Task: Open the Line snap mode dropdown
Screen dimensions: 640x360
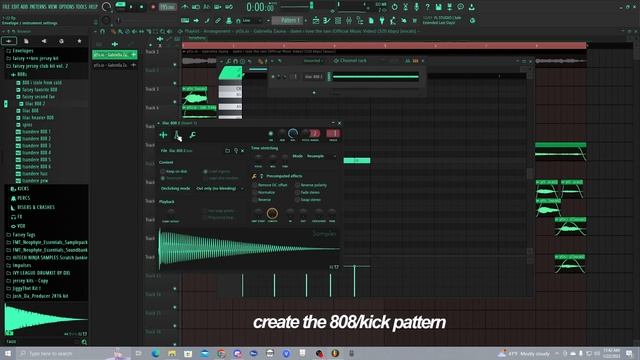Action: [253, 20]
